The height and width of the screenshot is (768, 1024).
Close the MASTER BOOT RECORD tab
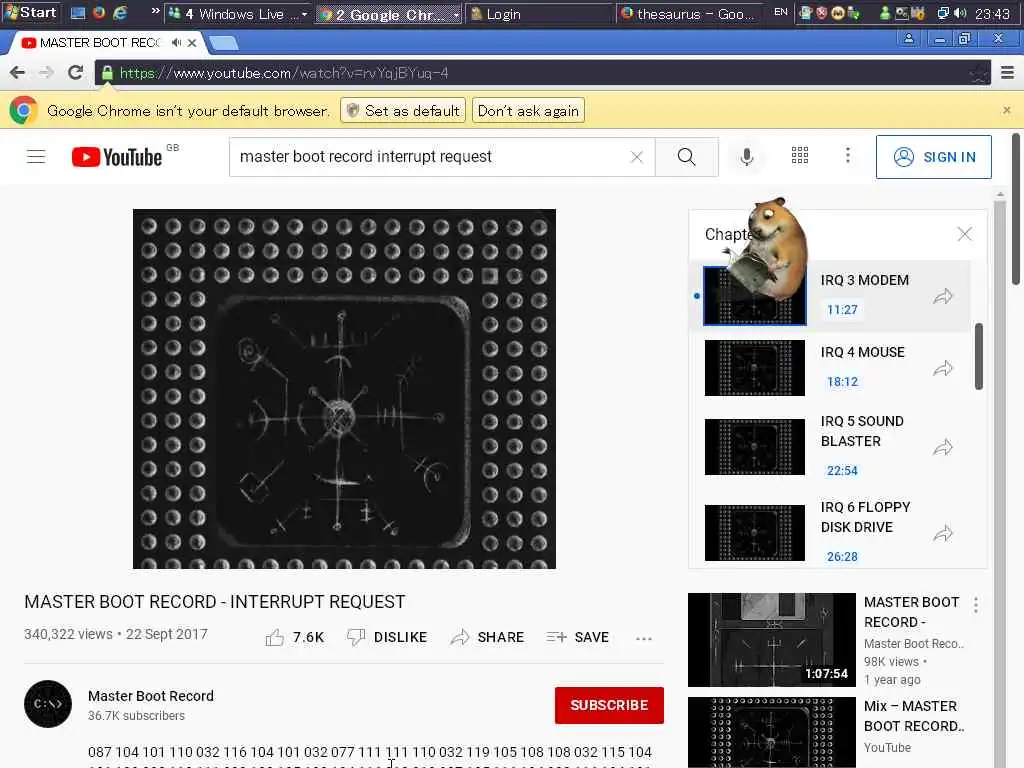point(192,42)
